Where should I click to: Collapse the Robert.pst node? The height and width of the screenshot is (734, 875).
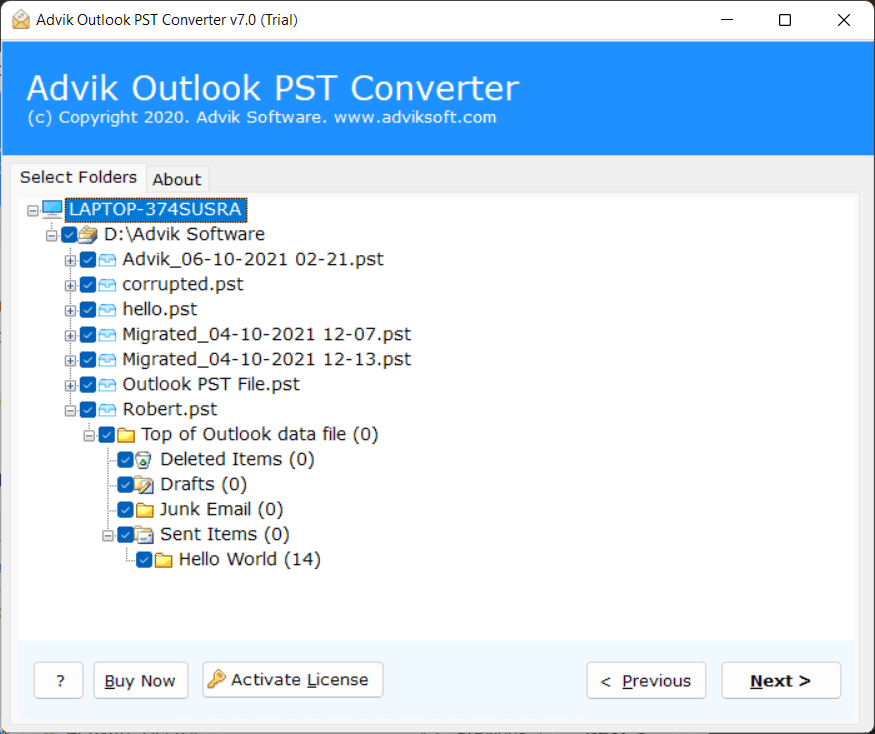coord(70,411)
